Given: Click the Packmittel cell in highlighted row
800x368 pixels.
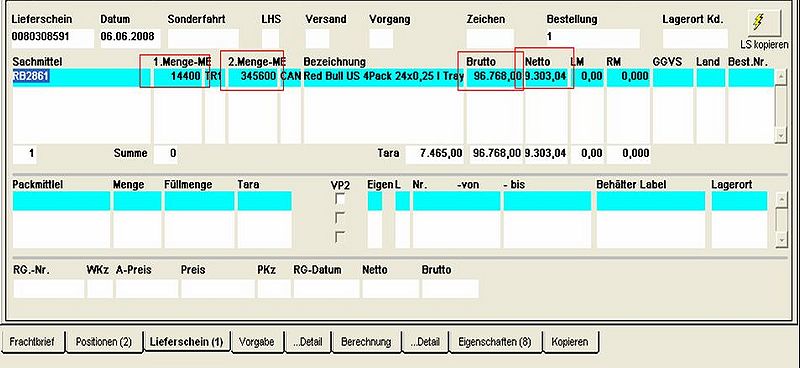Looking at the screenshot, I should coord(61,201).
